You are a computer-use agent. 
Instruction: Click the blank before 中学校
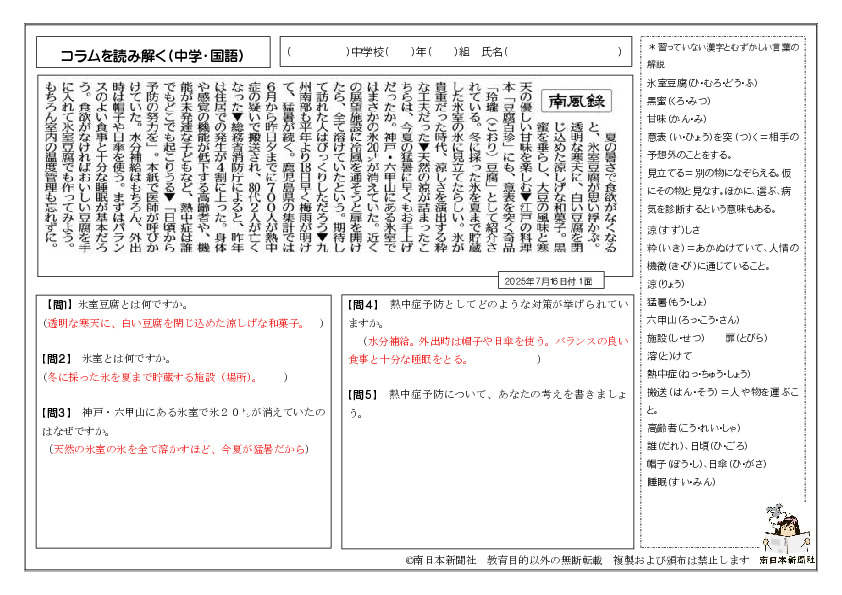click(319, 52)
